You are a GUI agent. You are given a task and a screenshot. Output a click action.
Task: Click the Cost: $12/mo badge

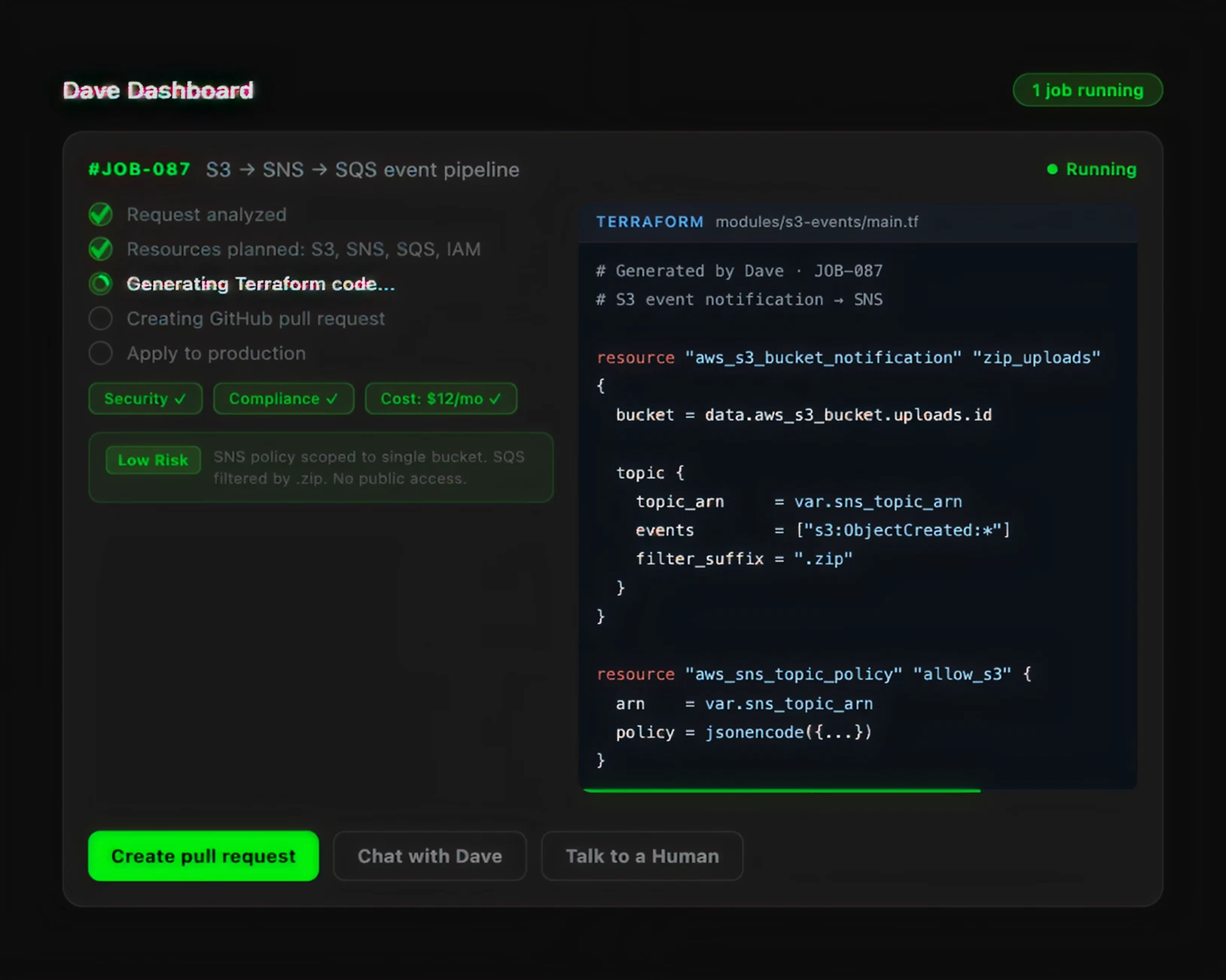pyautogui.click(x=441, y=398)
